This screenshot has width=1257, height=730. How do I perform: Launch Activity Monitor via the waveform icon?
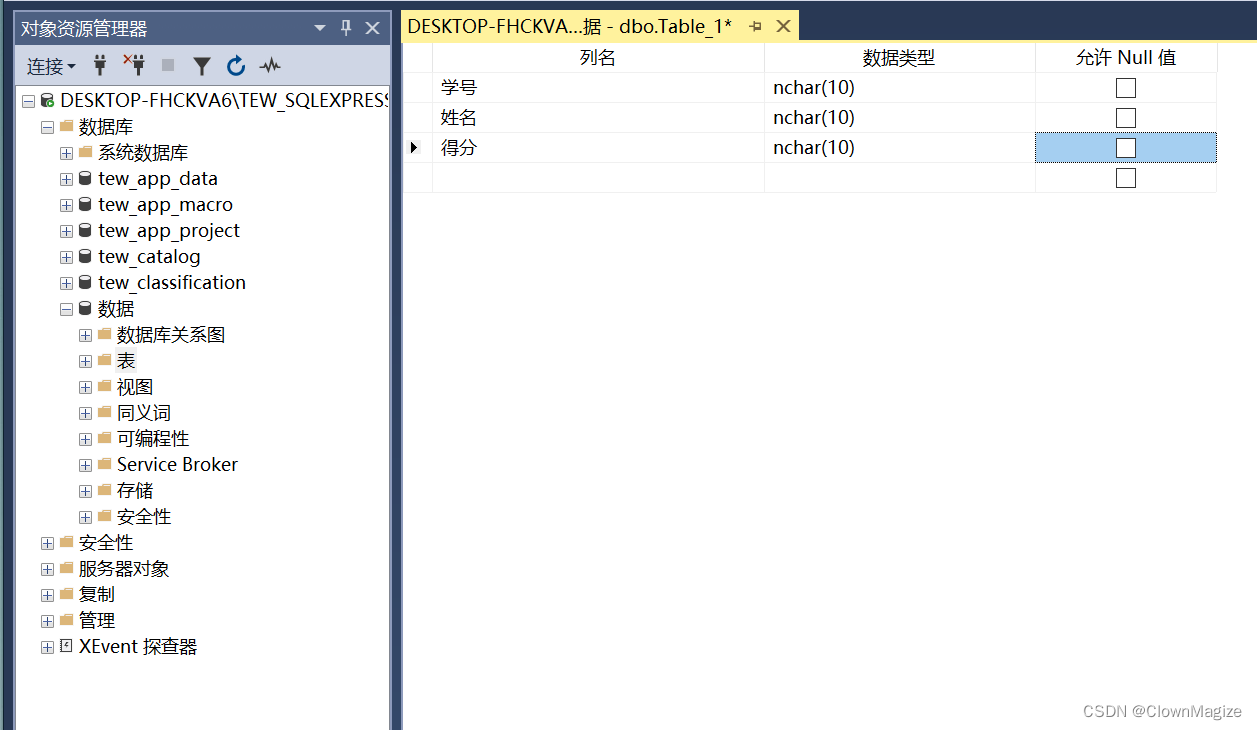pos(268,65)
